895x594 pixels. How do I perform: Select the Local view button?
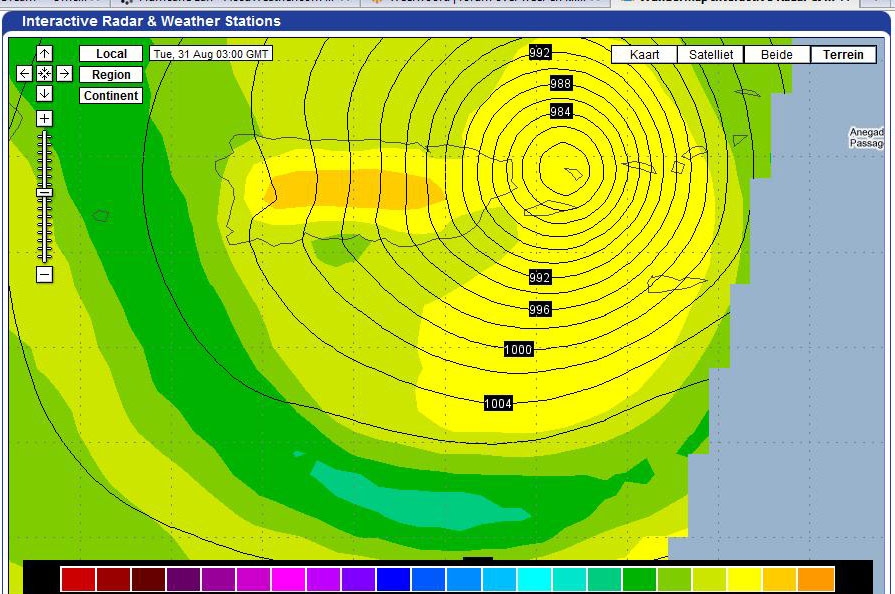[111, 54]
